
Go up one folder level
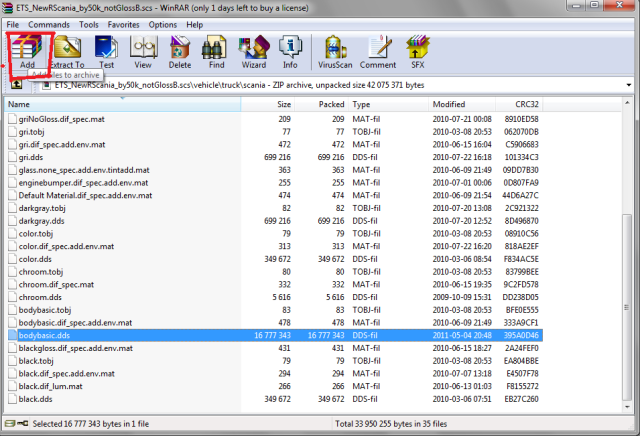click(16, 85)
